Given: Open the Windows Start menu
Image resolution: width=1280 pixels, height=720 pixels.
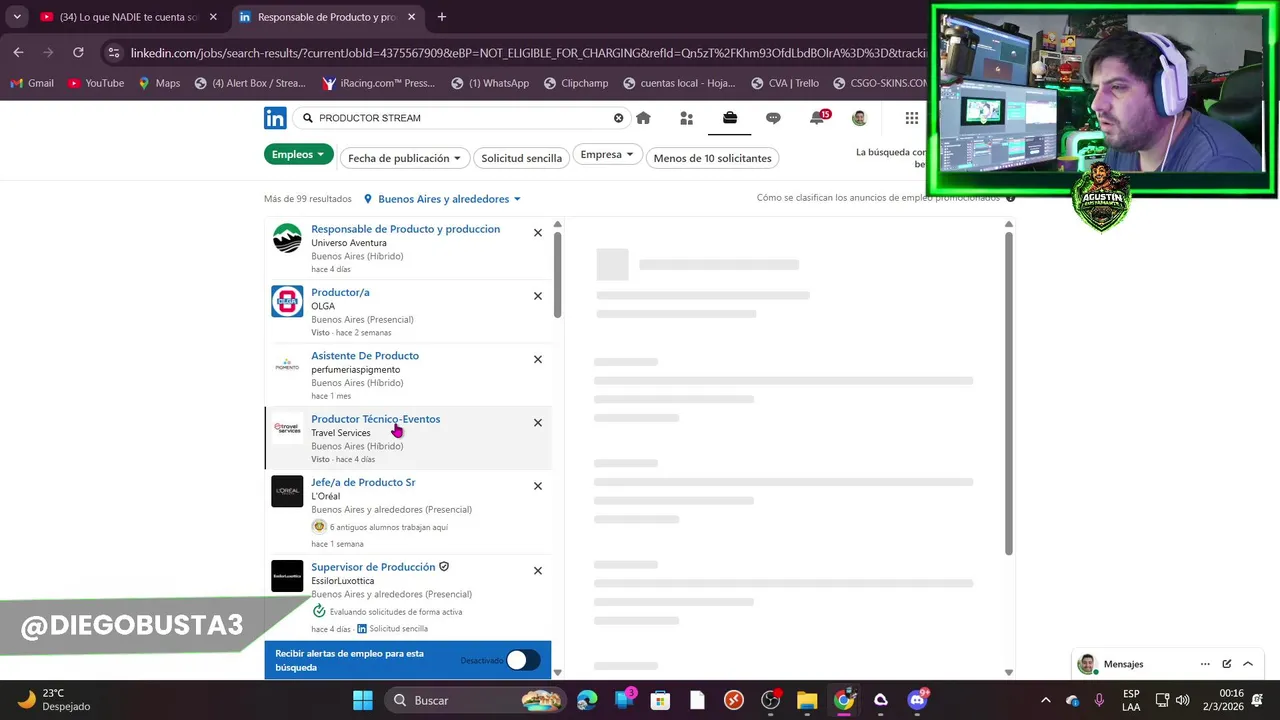Looking at the screenshot, I should pos(363,700).
